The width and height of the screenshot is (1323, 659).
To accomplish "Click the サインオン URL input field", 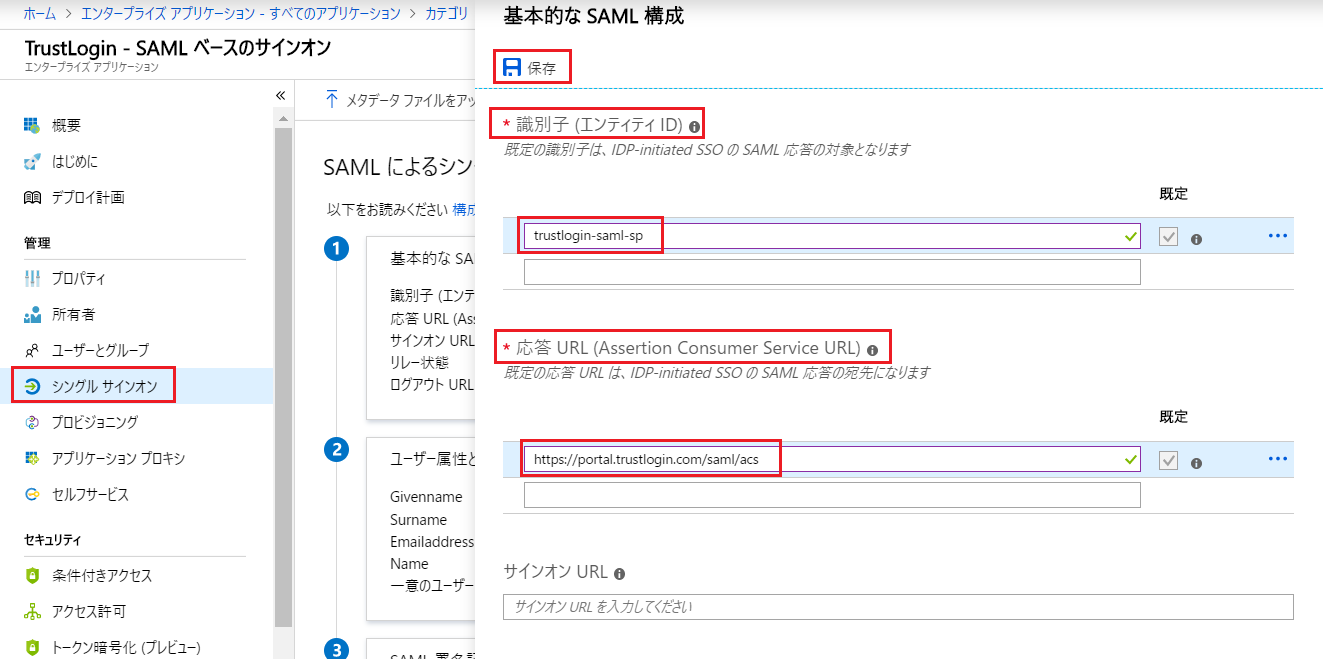I will pos(898,607).
